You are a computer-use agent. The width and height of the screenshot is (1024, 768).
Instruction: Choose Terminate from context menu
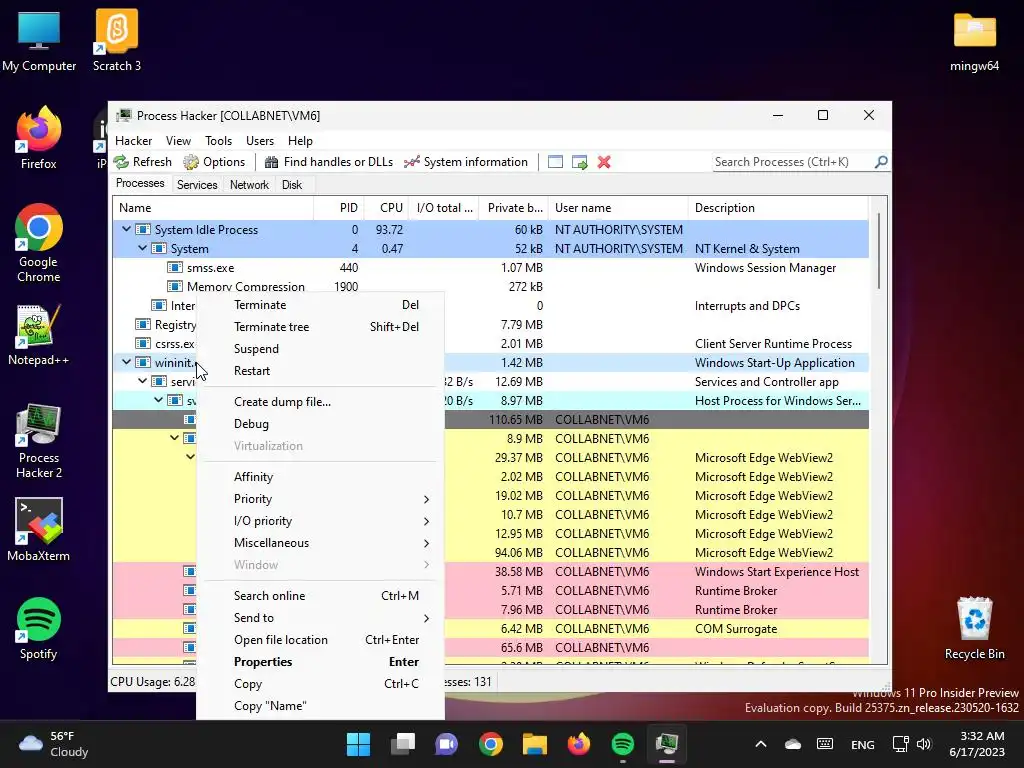[x=320, y=305]
